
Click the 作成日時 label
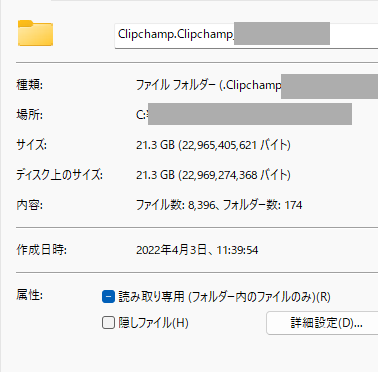[42, 250]
